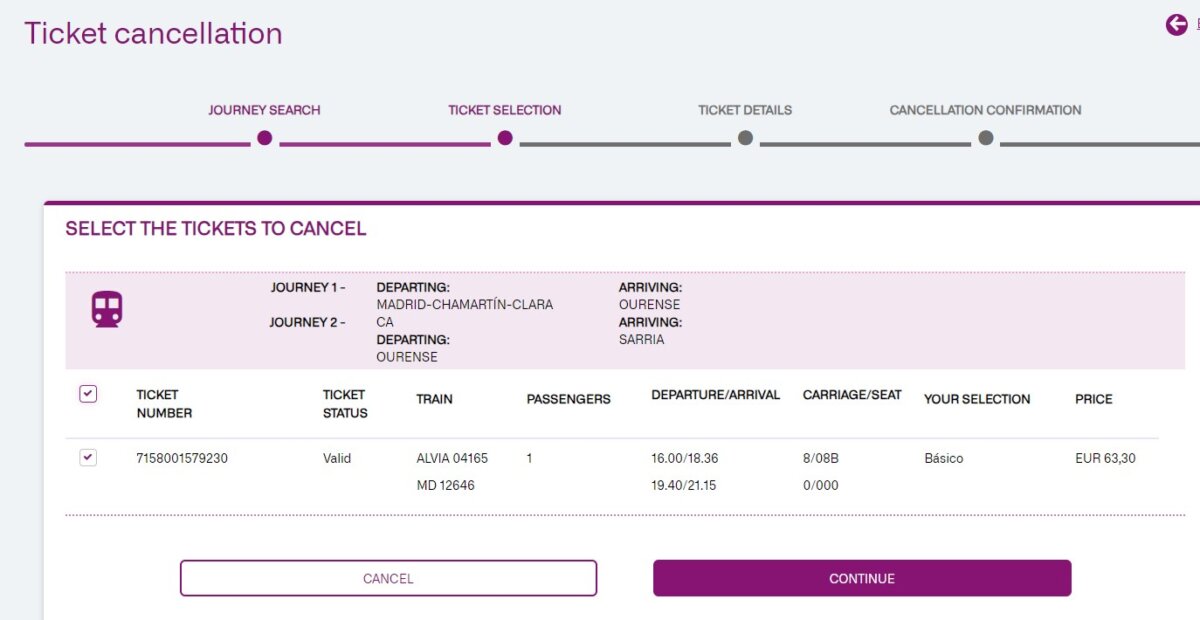Click the back arrow icon
The image size is (1200, 620).
point(1176,25)
